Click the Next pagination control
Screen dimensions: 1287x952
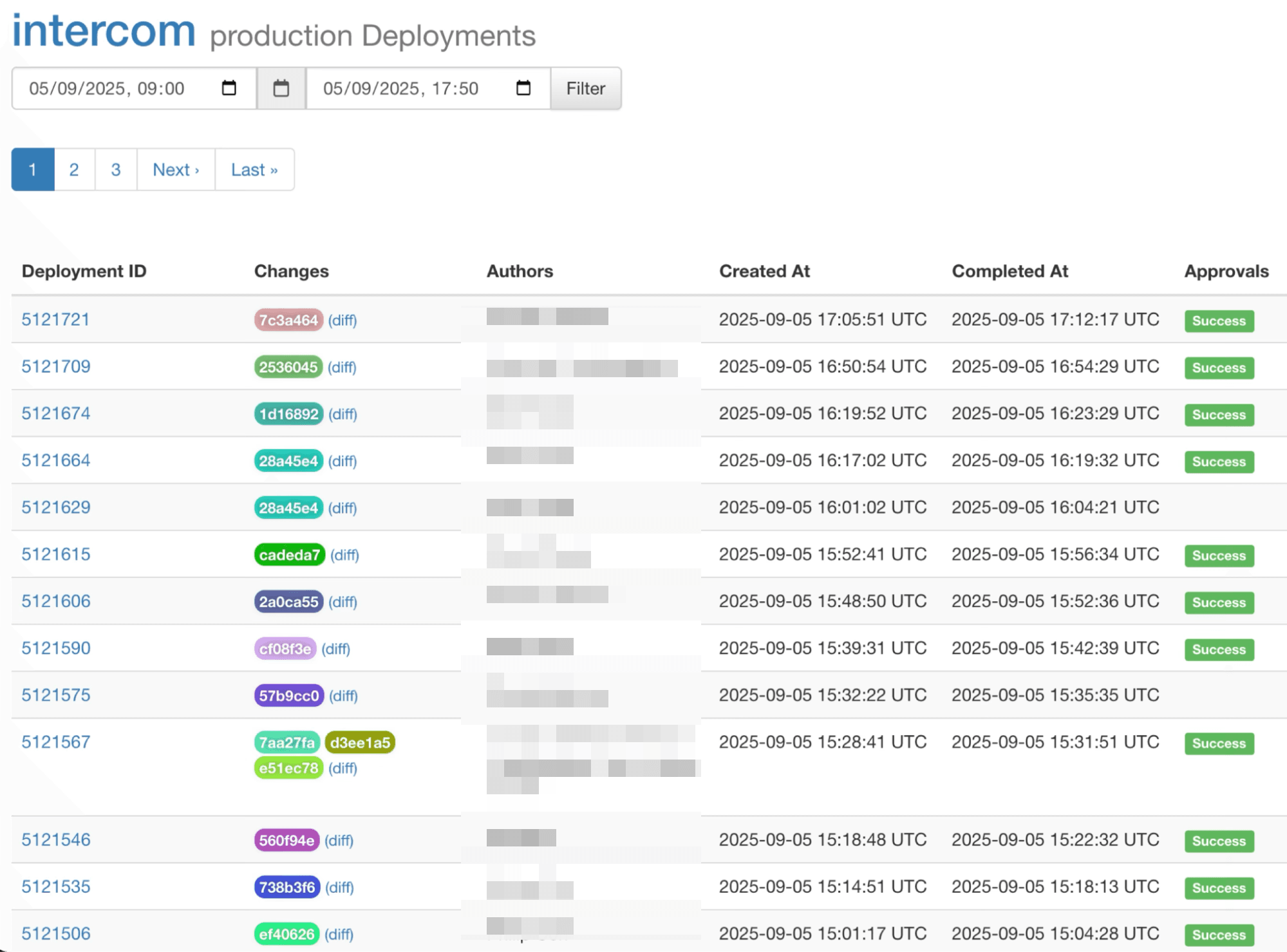175,169
